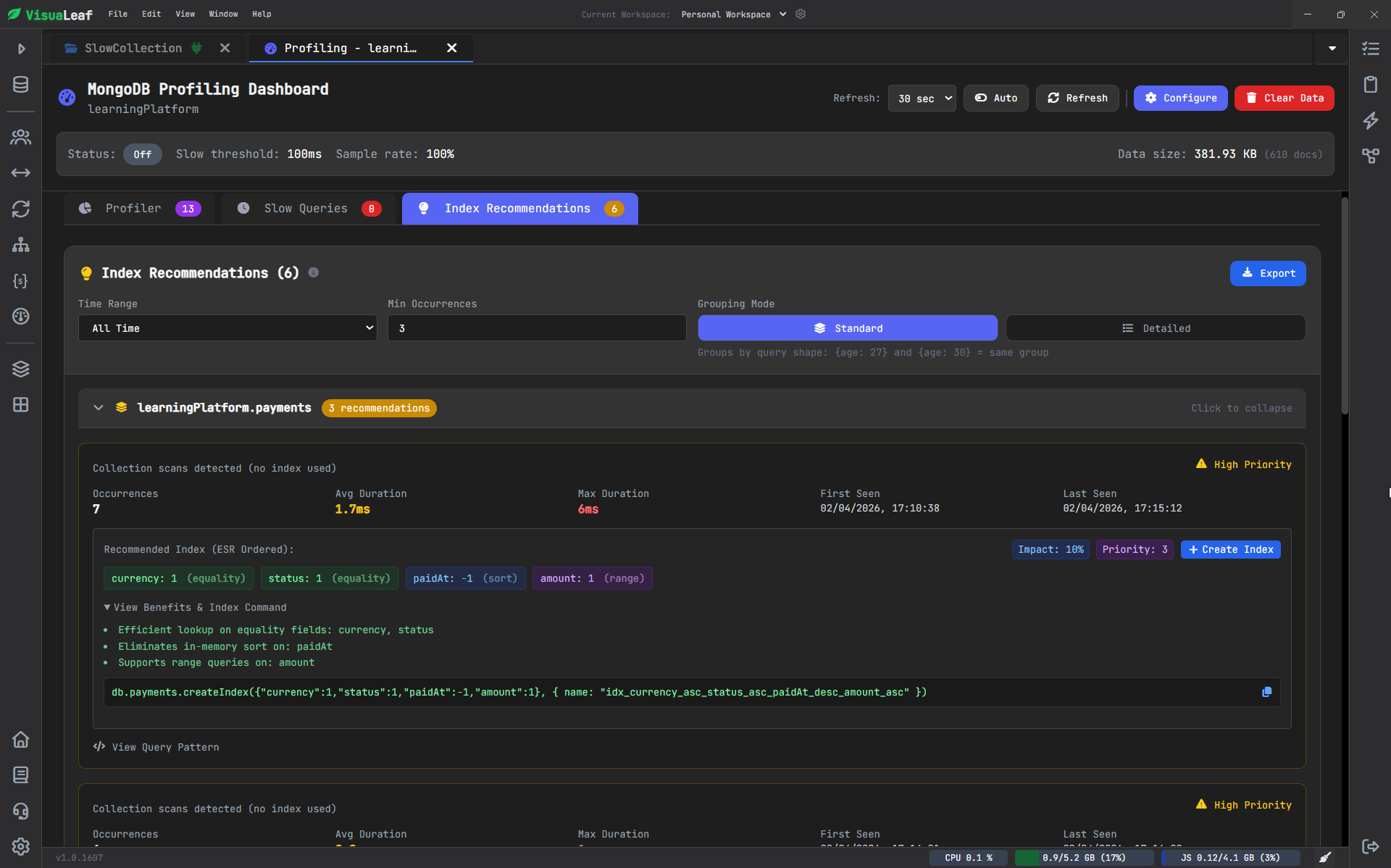Open the Configure profiling button

1180,98
